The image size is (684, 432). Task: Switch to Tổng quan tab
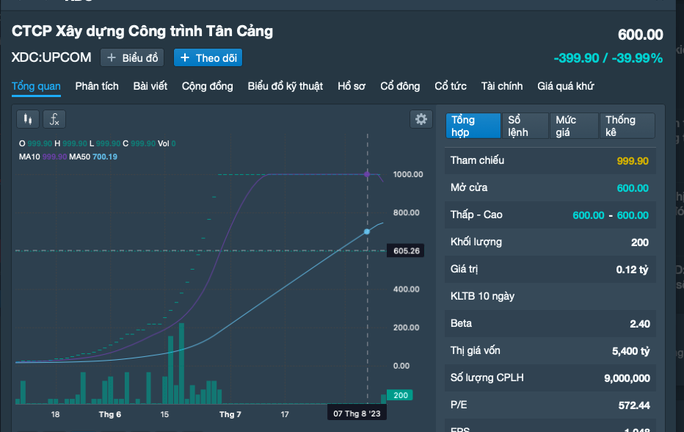tap(36, 86)
